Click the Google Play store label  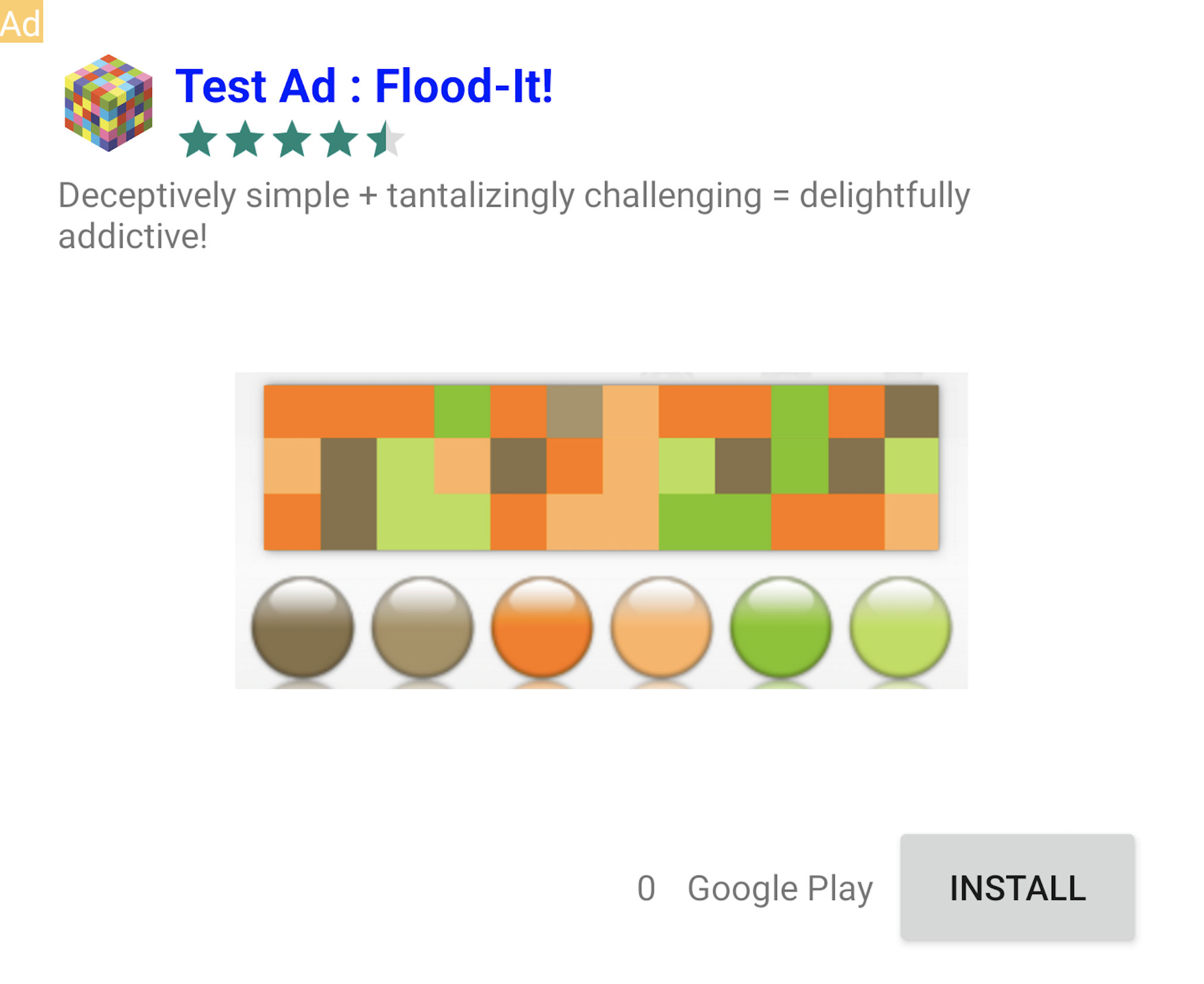coord(780,888)
